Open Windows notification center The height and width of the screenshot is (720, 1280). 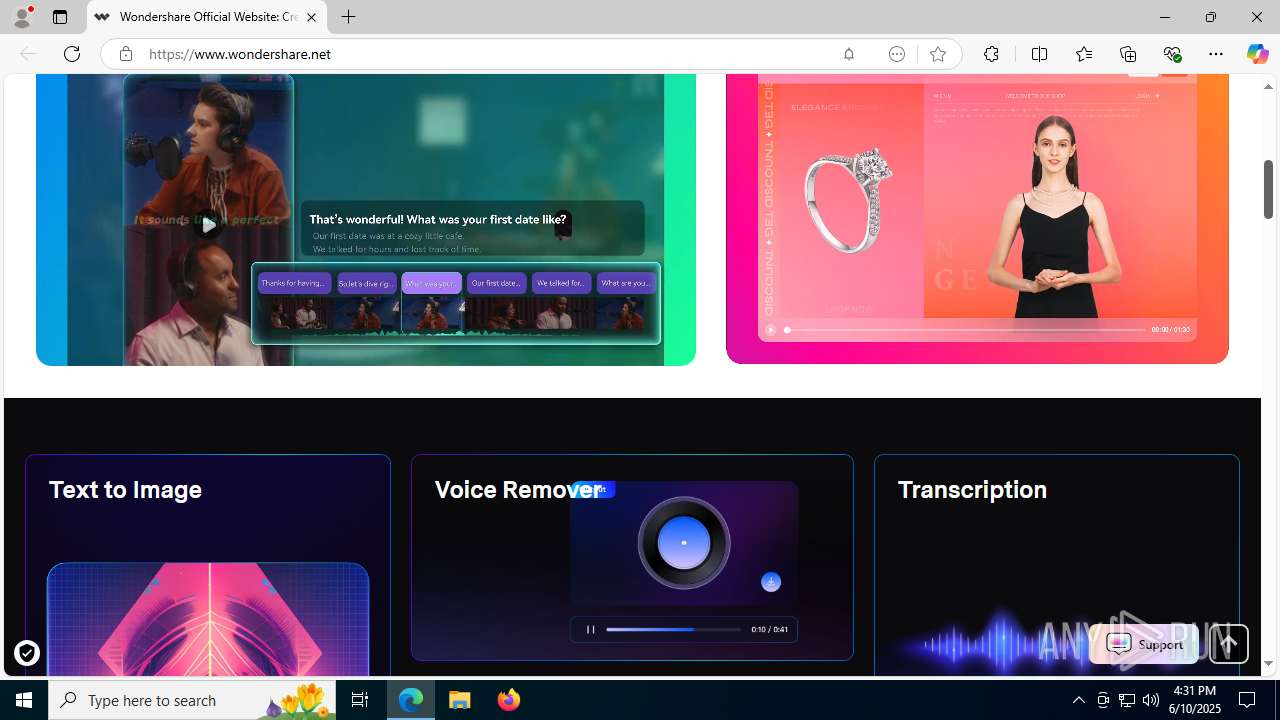coord(1248,700)
